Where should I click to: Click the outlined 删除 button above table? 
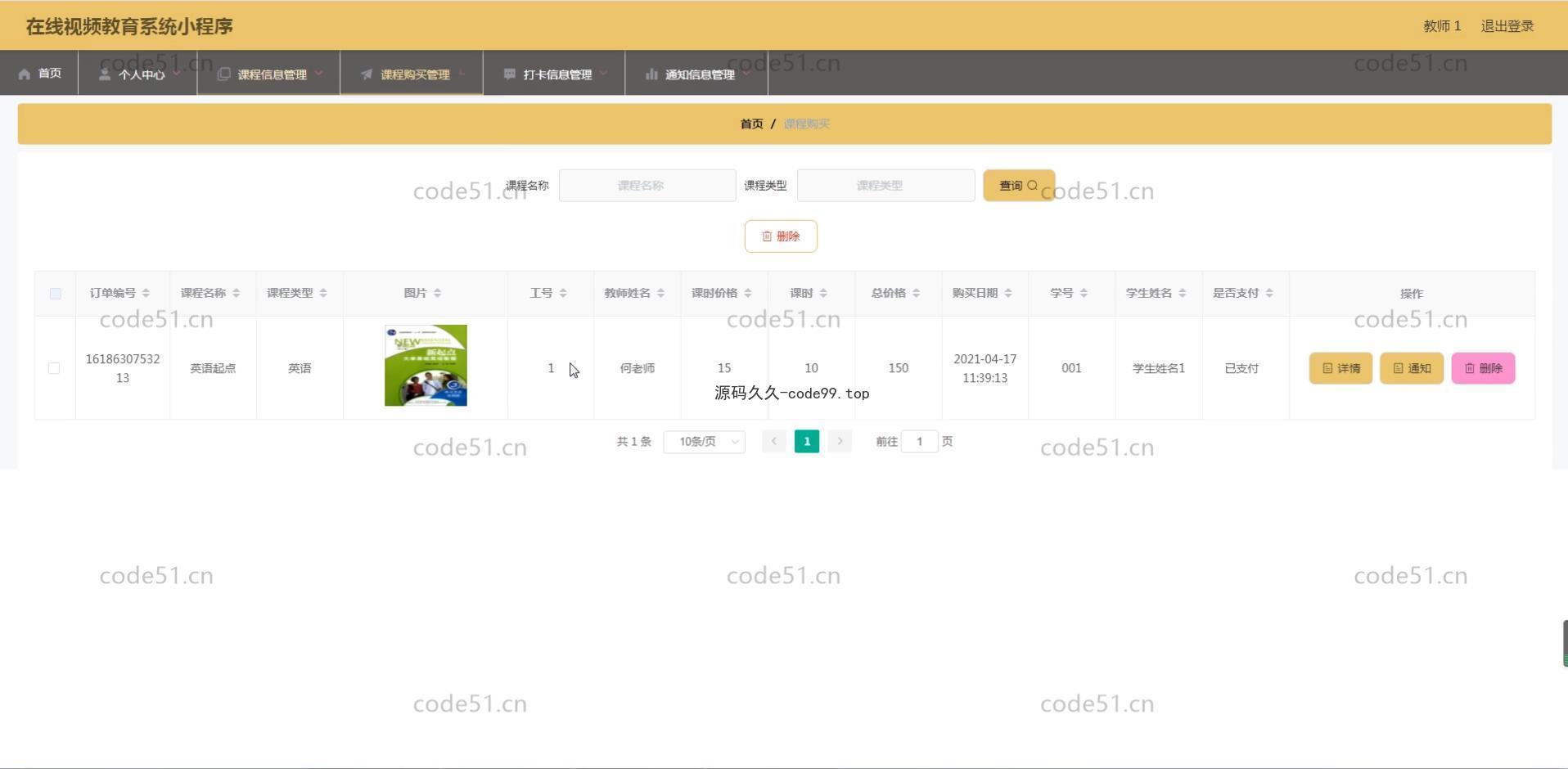click(x=781, y=236)
